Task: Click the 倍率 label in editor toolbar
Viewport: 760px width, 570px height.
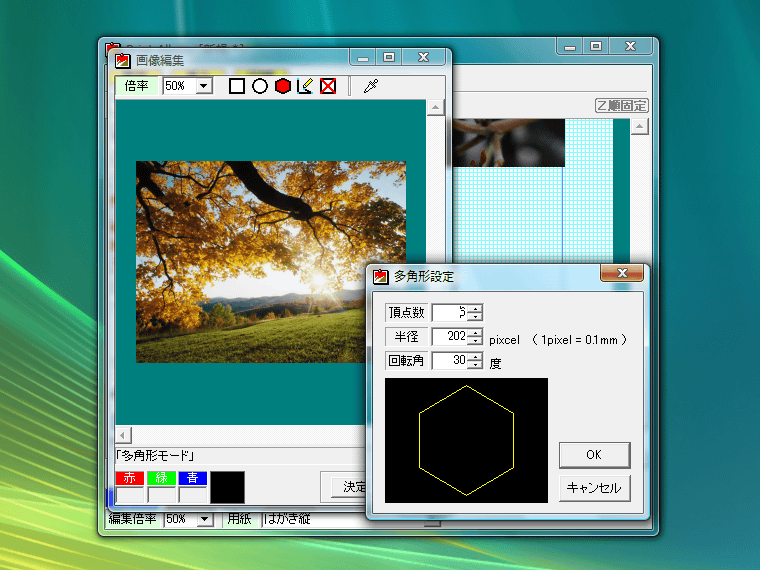Action: click(137, 86)
